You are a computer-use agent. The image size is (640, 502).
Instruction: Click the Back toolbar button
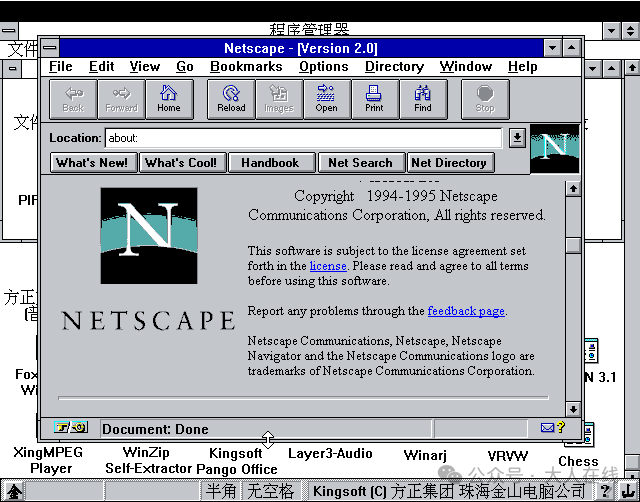[x=73, y=99]
